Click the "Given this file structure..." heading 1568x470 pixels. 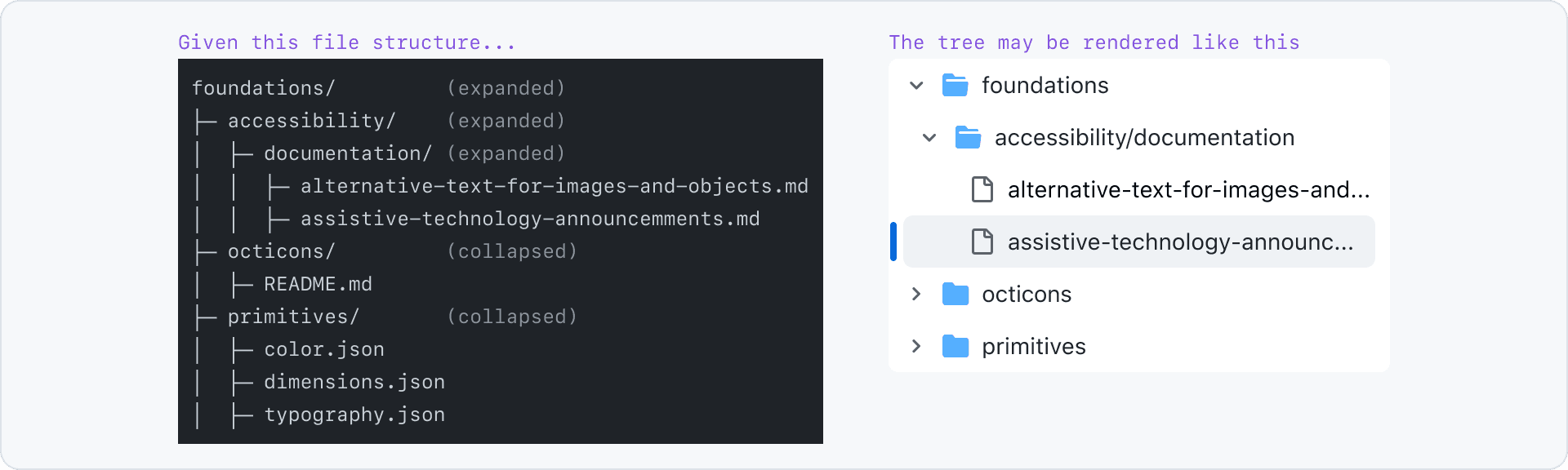347,42
